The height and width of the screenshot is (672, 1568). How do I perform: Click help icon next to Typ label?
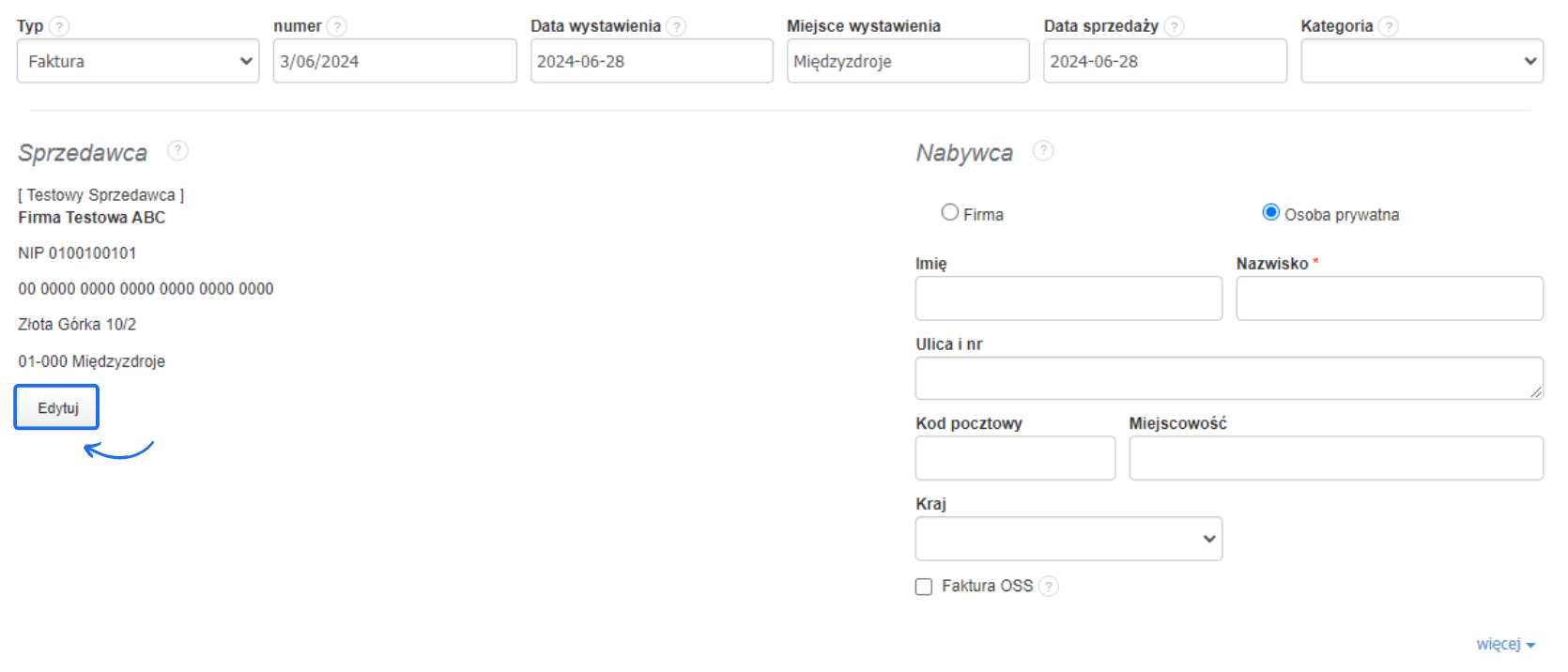[59, 26]
